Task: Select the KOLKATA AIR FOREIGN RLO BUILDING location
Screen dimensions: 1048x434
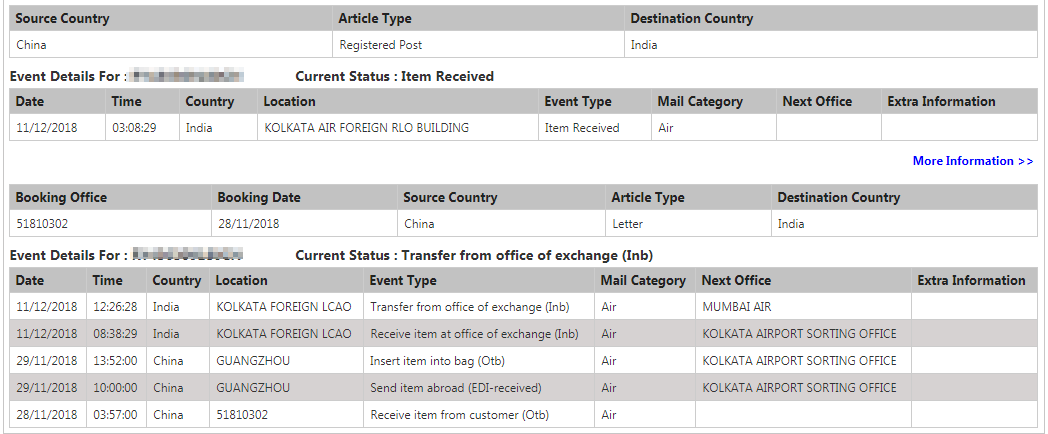Action: point(398,128)
